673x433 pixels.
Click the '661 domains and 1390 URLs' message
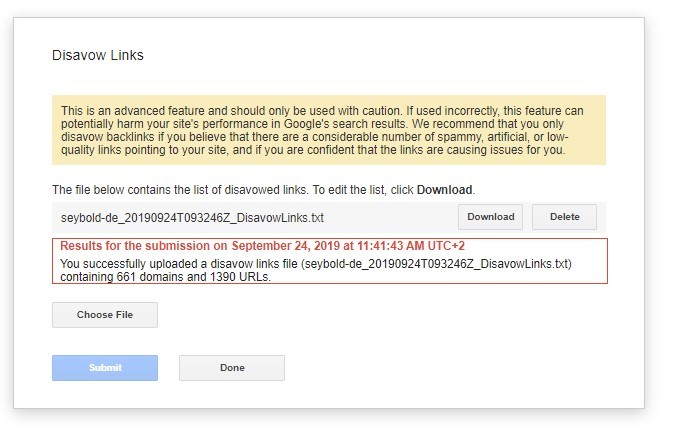coord(315,270)
